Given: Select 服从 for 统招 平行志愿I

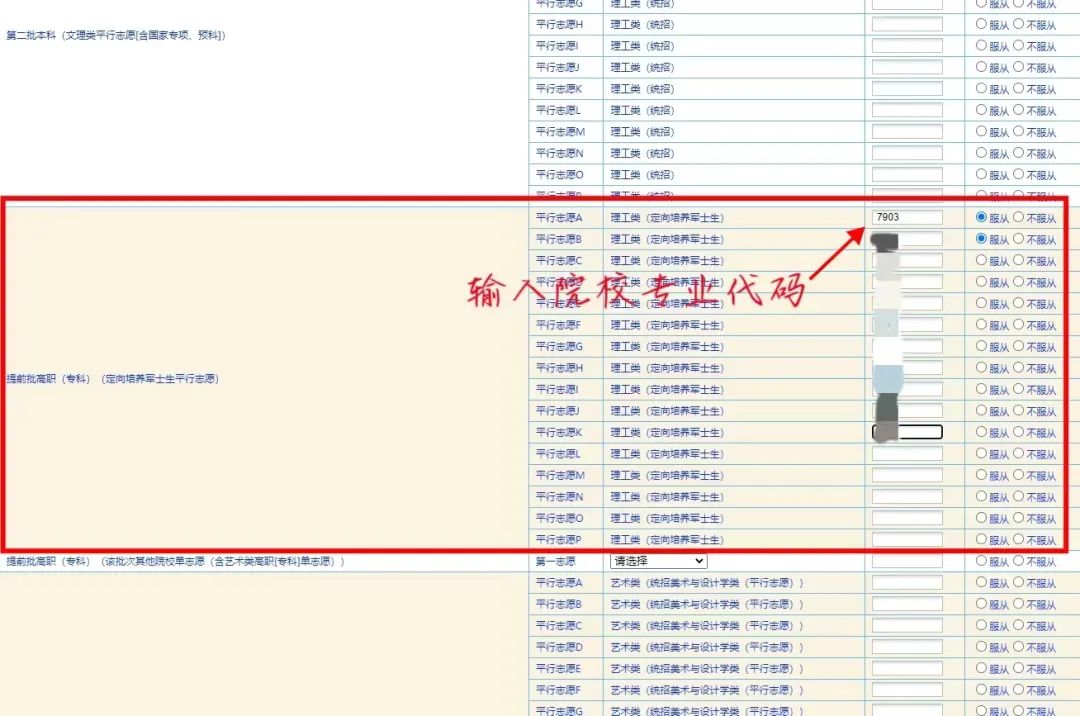Looking at the screenshot, I should (x=981, y=45).
